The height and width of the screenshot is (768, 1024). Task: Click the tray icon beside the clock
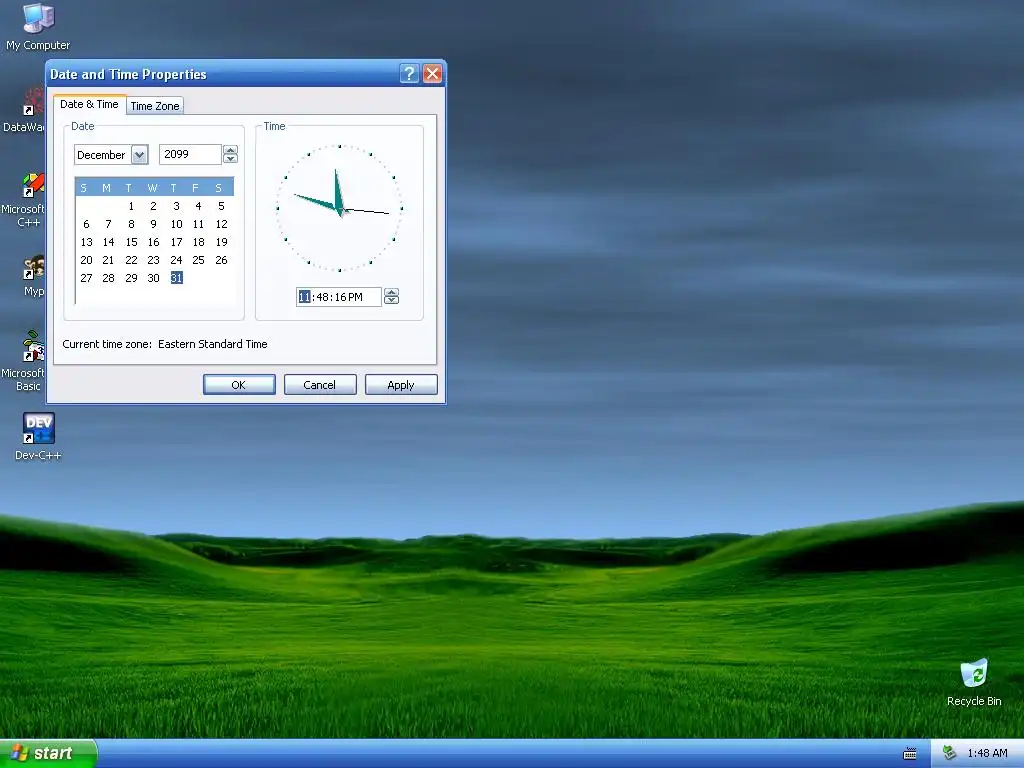coord(950,753)
